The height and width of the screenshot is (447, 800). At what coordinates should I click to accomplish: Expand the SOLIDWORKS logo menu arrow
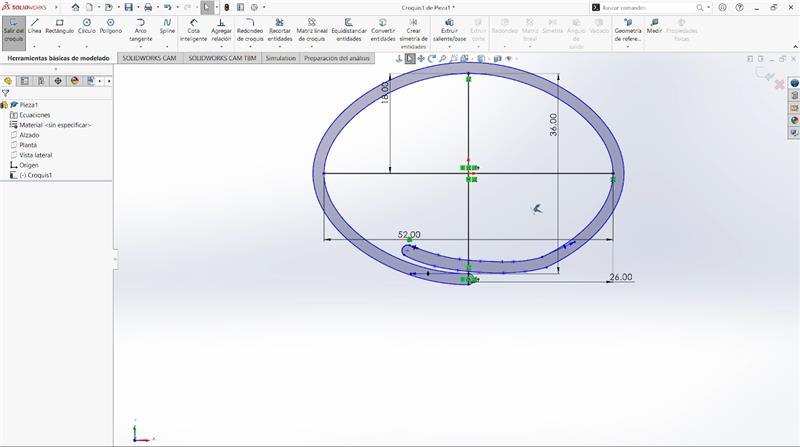(x=56, y=8)
